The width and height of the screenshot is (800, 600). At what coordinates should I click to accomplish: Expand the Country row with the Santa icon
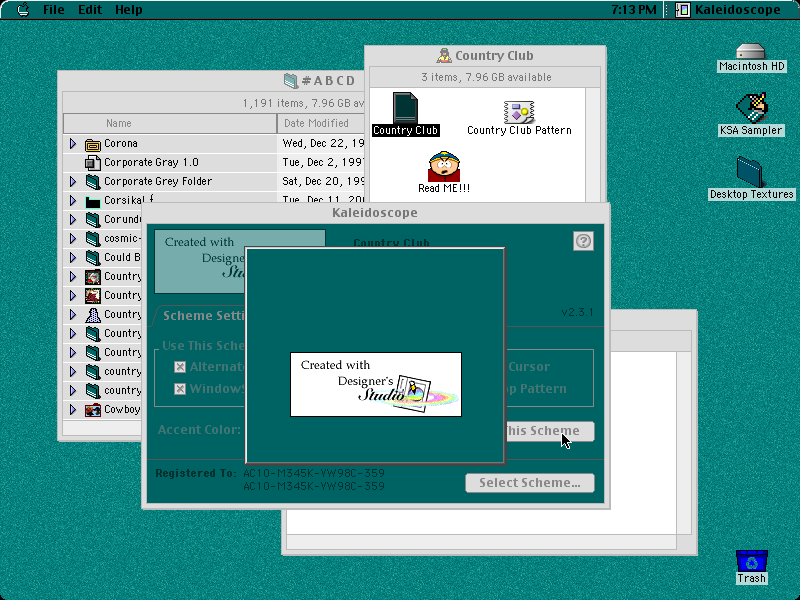tap(73, 277)
